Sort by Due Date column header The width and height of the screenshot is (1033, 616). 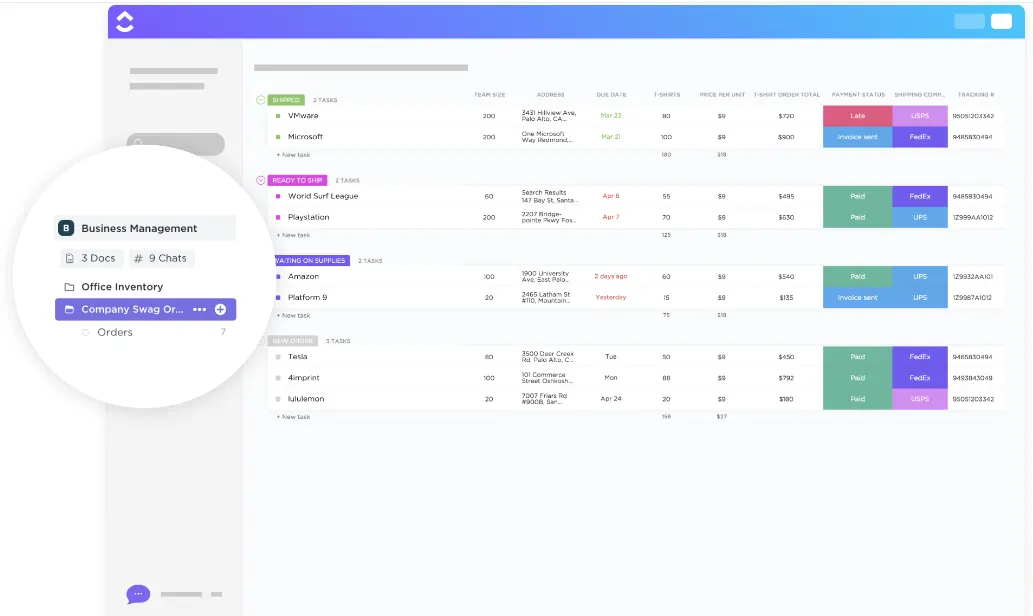611,95
